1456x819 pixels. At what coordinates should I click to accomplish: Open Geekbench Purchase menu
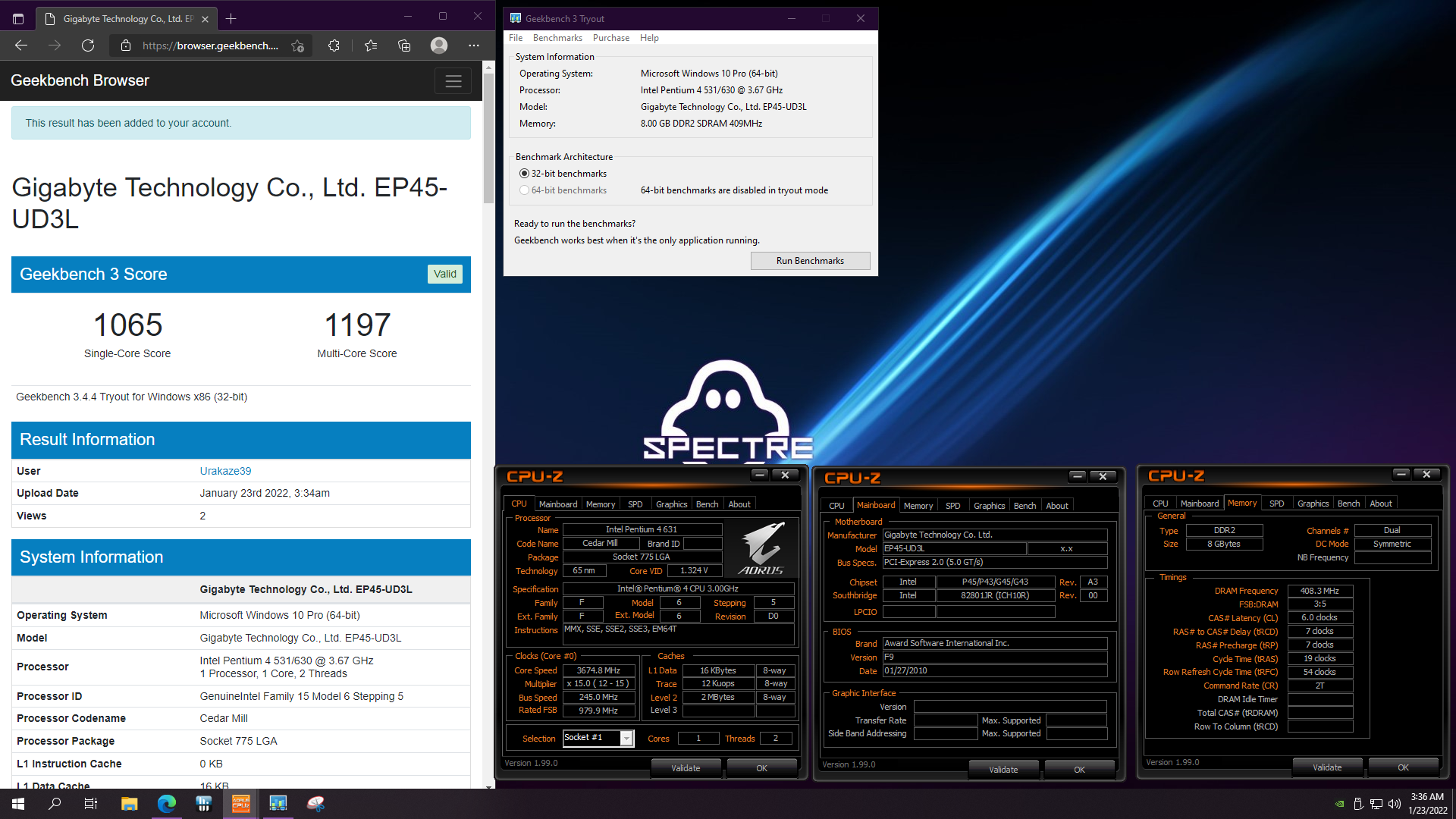coord(611,38)
